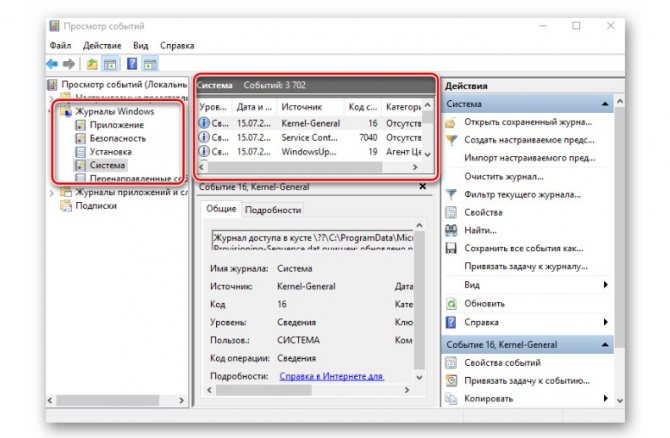The width and height of the screenshot is (670, 438).
Task: Click the Копировать pages icon
Action: (451, 399)
